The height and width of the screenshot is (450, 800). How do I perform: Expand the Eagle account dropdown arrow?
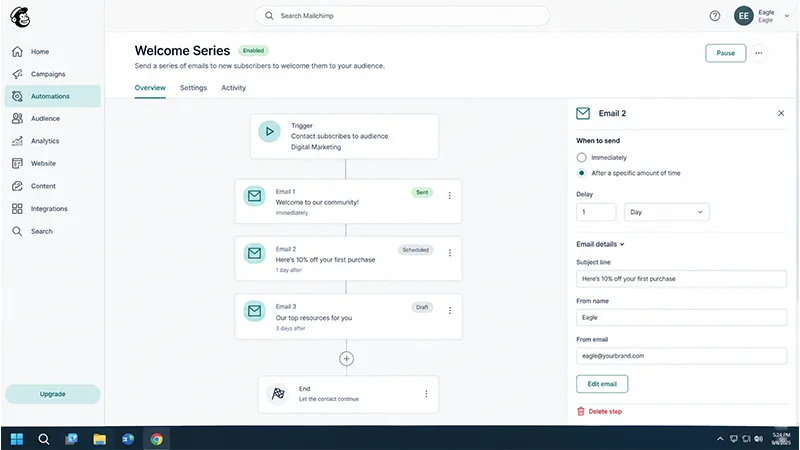pyautogui.click(x=787, y=16)
